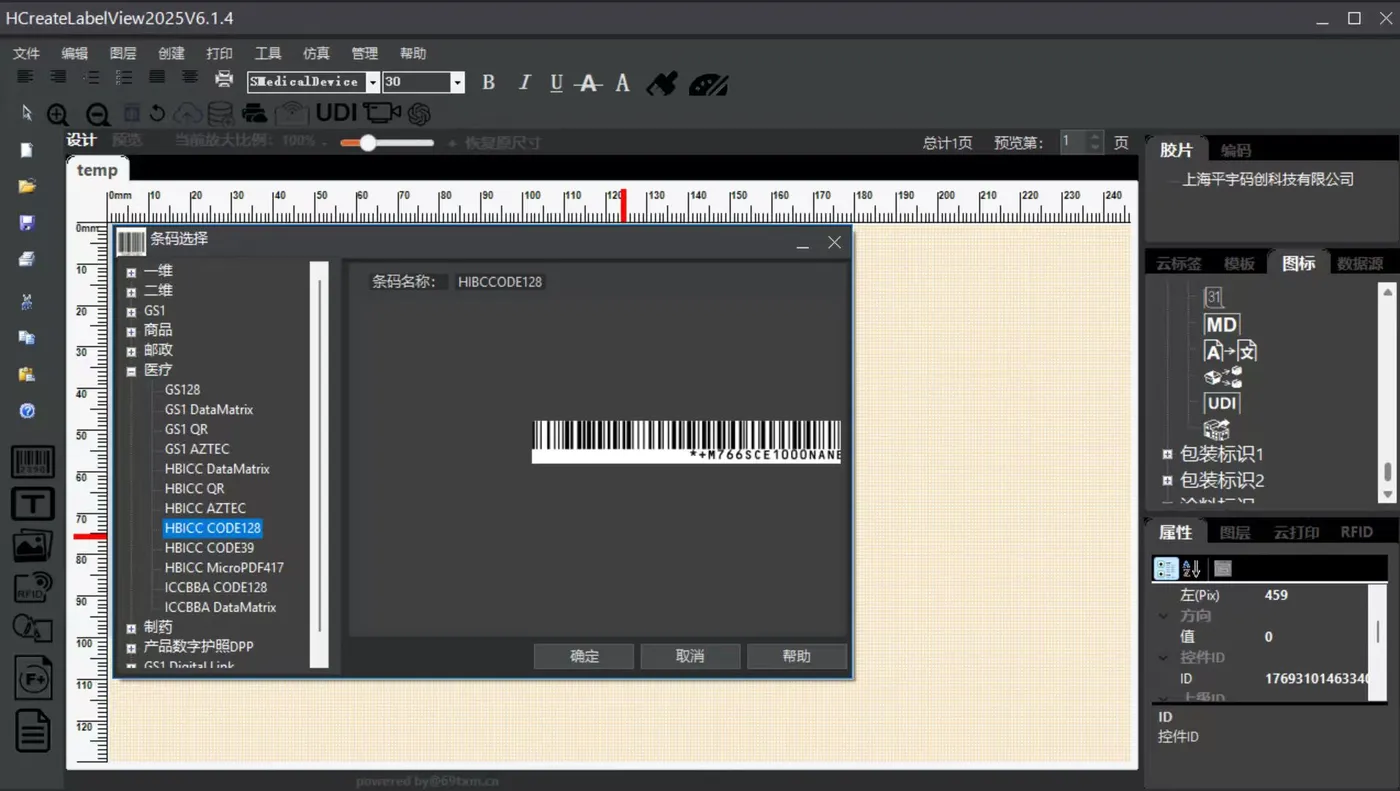Click the paint brush icon in the toolbar
This screenshot has height=791, width=1400.
point(661,83)
